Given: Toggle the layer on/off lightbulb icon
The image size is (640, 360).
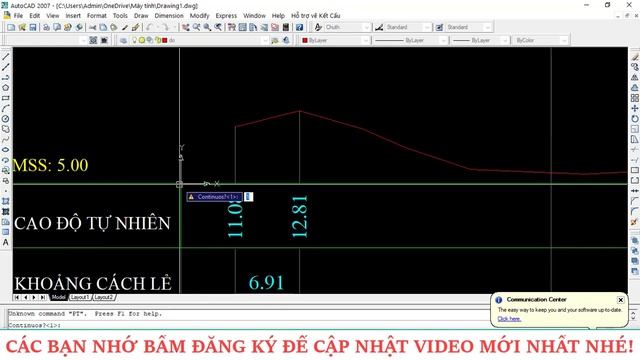Looking at the screenshot, I should pyautogui.click(x=134, y=40).
